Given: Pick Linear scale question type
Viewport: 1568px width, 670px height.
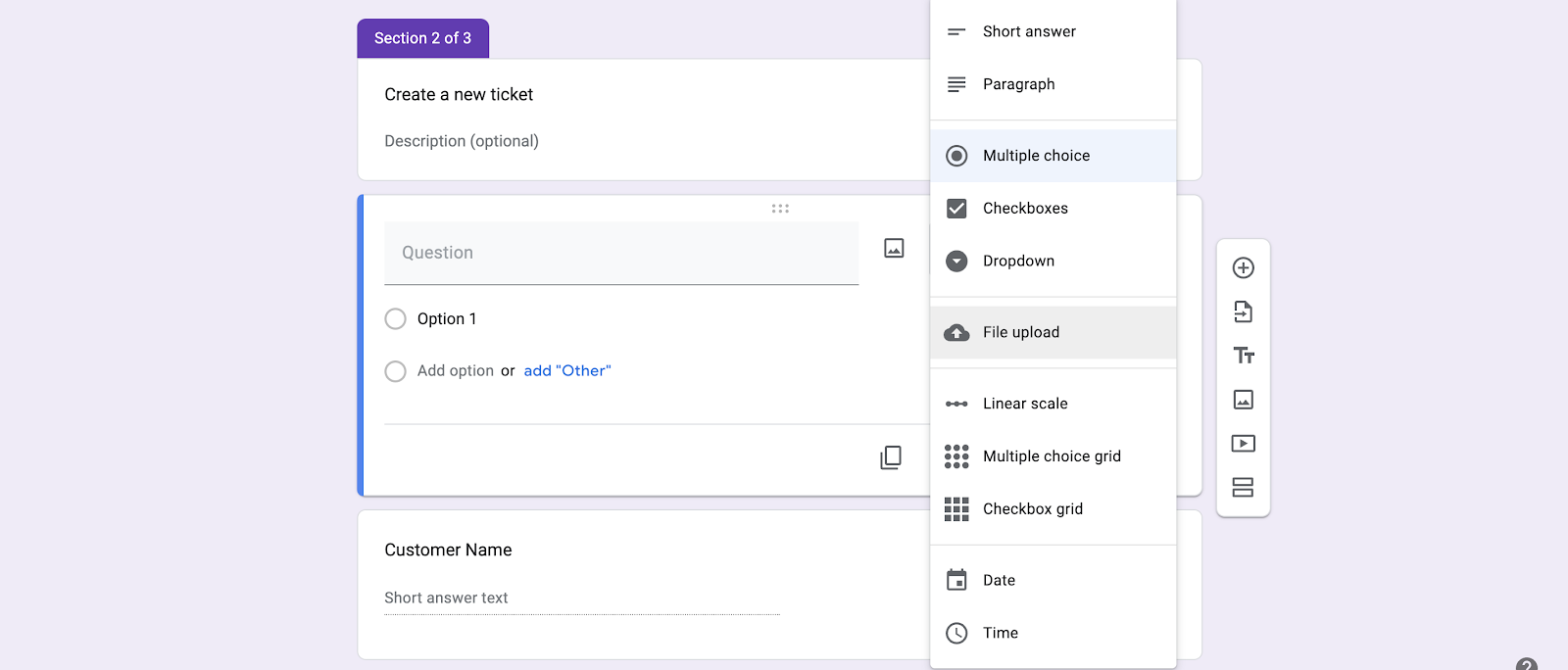Looking at the screenshot, I should pos(1053,404).
